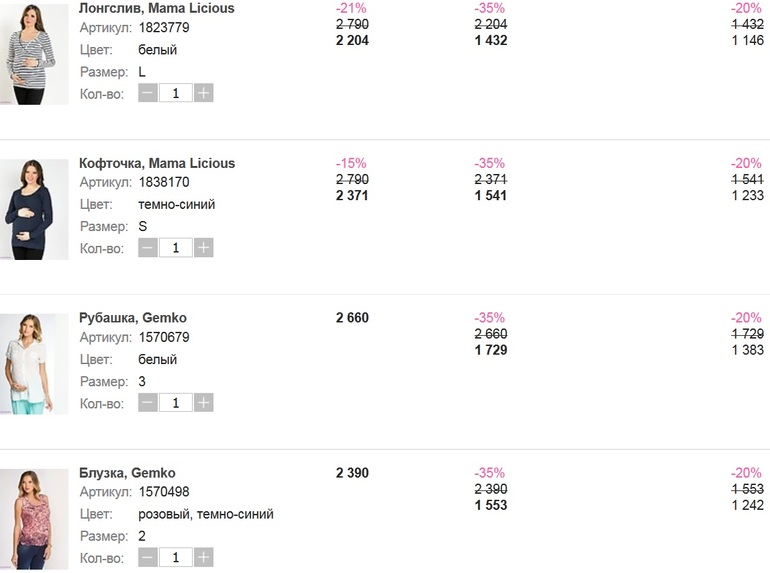Image resolution: width=770 pixels, height=573 pixels.
Task: Decrease quantity of Блузка Gemko
Action: pyautogui.click(x=148, y=557)
